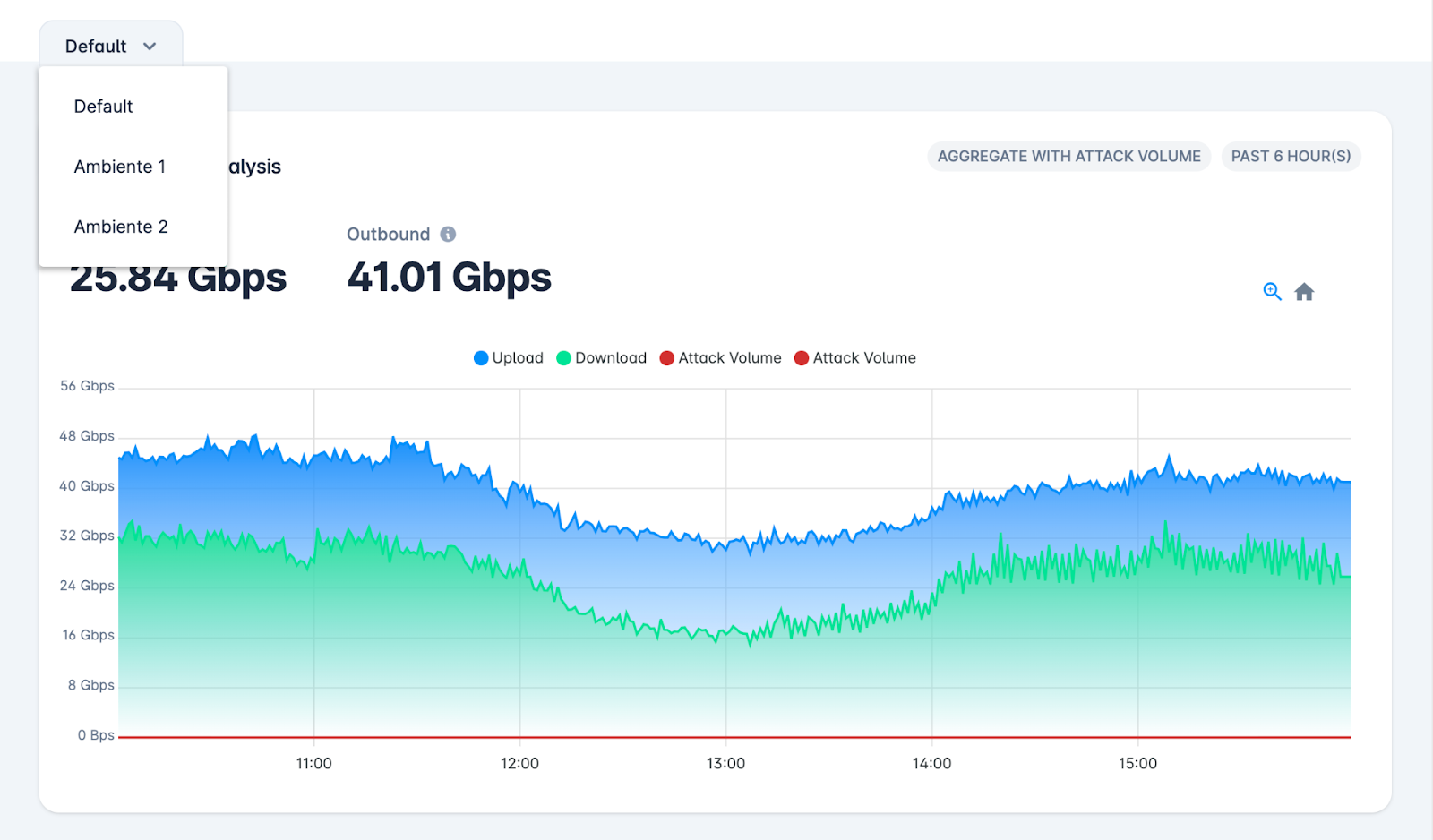Click the Outbound info icon
This screenshot has width=1433, height=840.
tap(448, 234)
